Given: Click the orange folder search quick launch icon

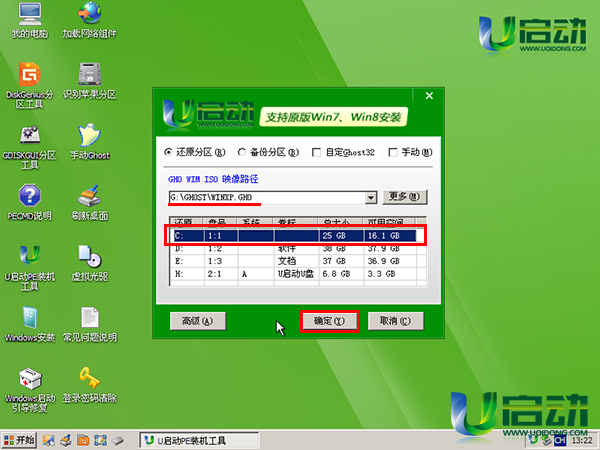Looking at the screenshot, I should coord(83,440).
